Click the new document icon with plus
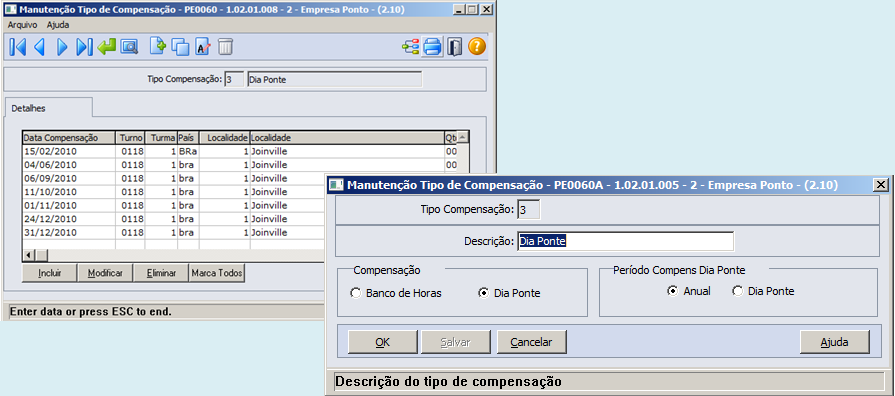895x396 pixels. point(158,46)
